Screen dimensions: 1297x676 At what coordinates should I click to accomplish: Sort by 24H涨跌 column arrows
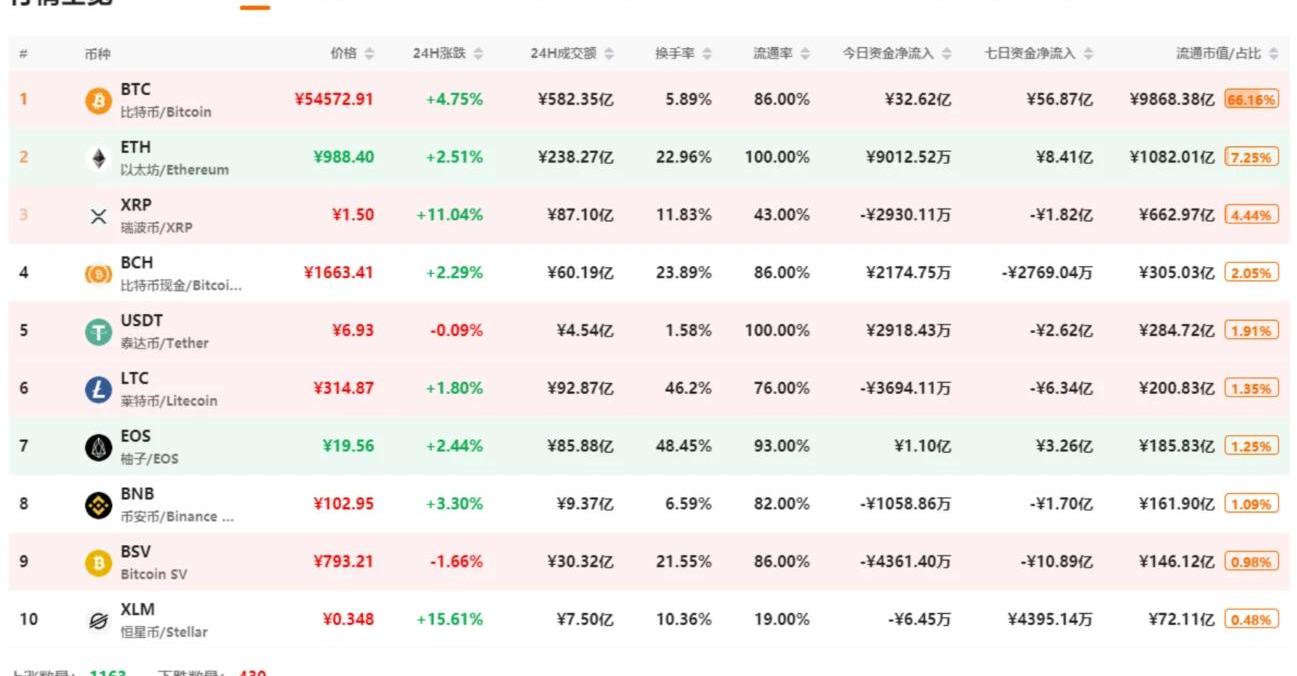(478, 54)
